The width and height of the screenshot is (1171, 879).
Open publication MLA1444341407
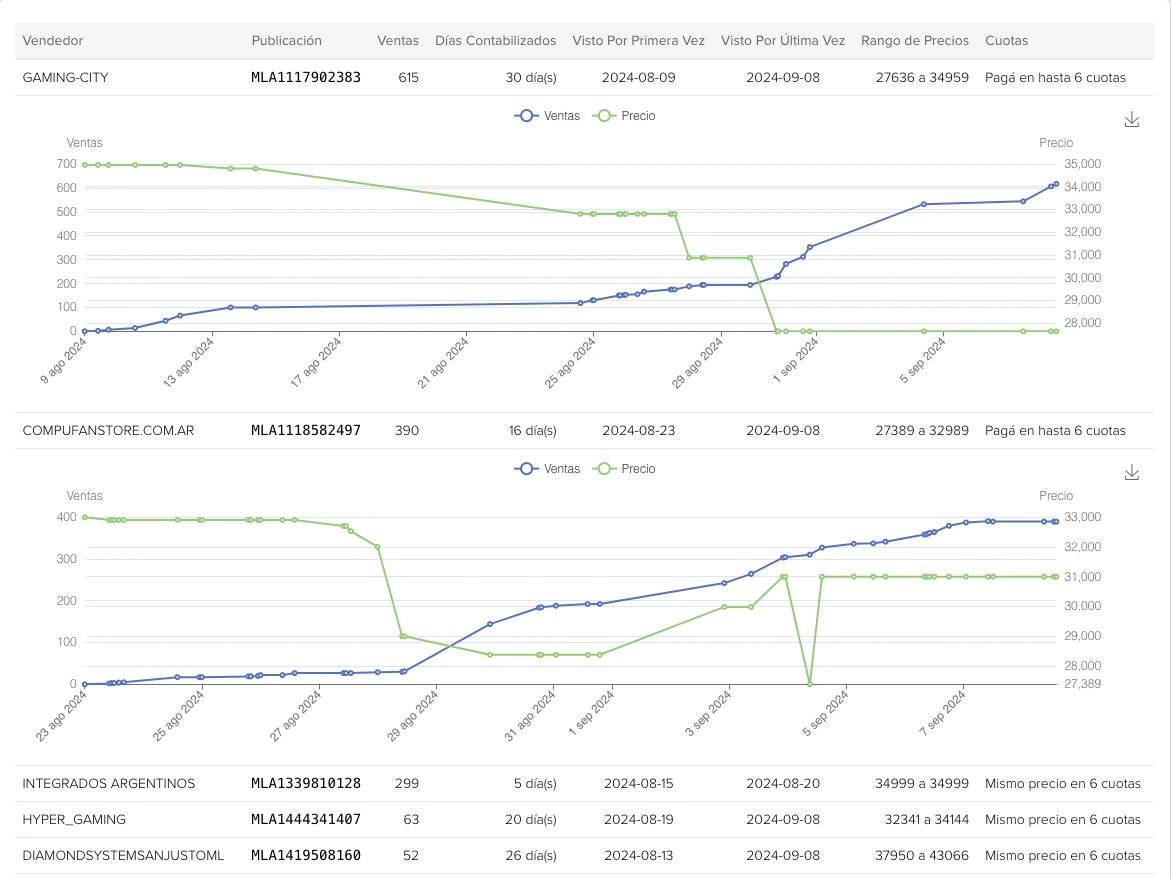pos(305,819)
